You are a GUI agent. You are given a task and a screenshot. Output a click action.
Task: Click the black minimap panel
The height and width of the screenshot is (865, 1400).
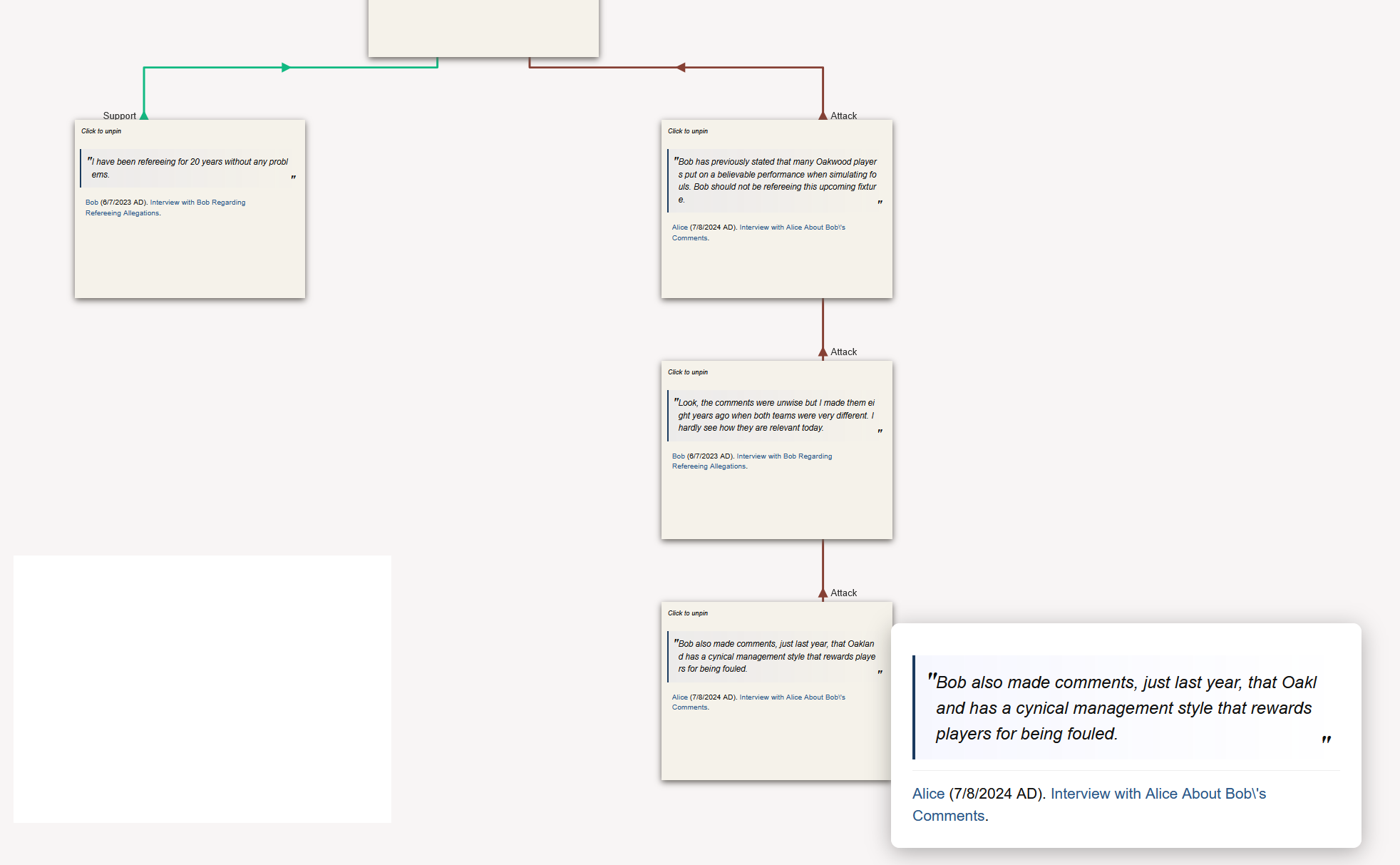(202, 689)
